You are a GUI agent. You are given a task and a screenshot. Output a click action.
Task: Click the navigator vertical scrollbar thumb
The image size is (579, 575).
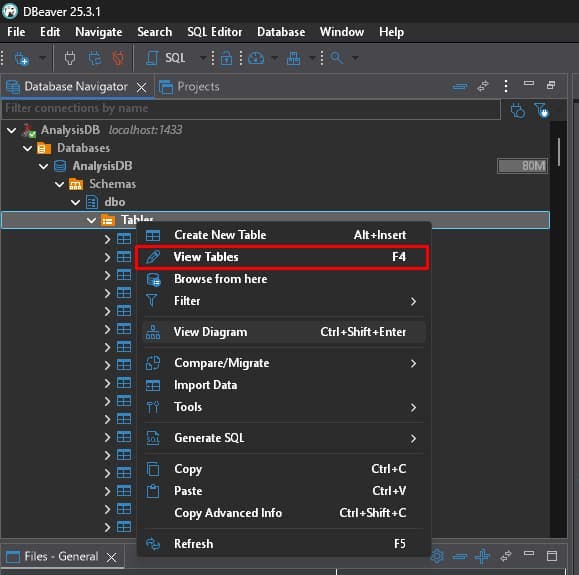click(559, 152)
